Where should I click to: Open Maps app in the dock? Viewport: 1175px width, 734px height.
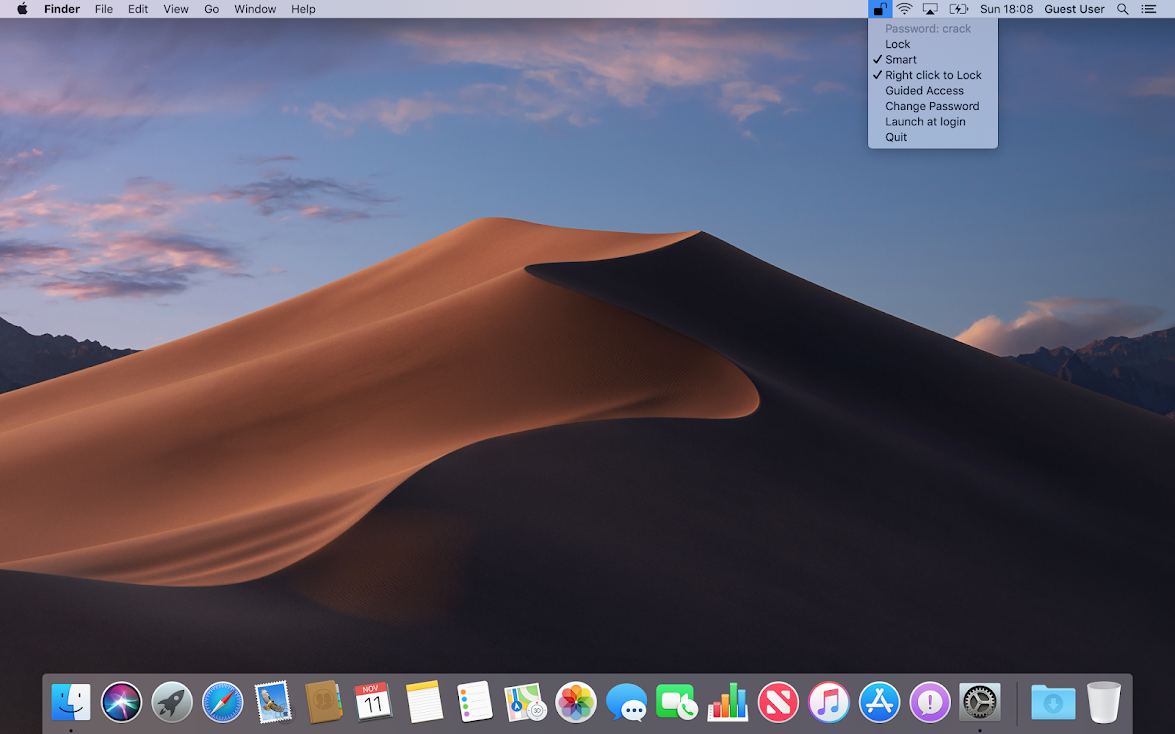525,703
